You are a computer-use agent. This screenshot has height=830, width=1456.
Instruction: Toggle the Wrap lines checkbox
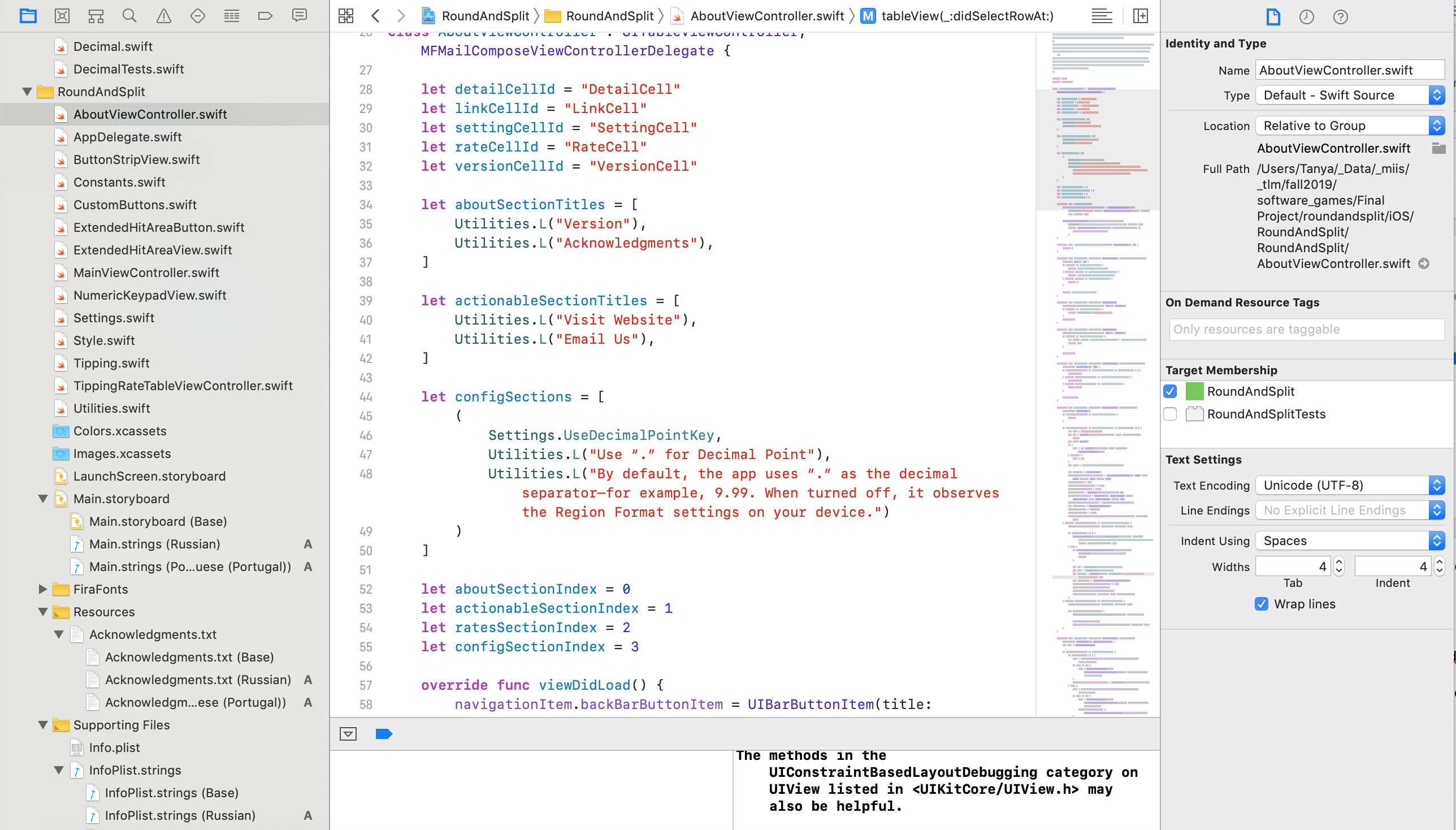[1262, 604]
